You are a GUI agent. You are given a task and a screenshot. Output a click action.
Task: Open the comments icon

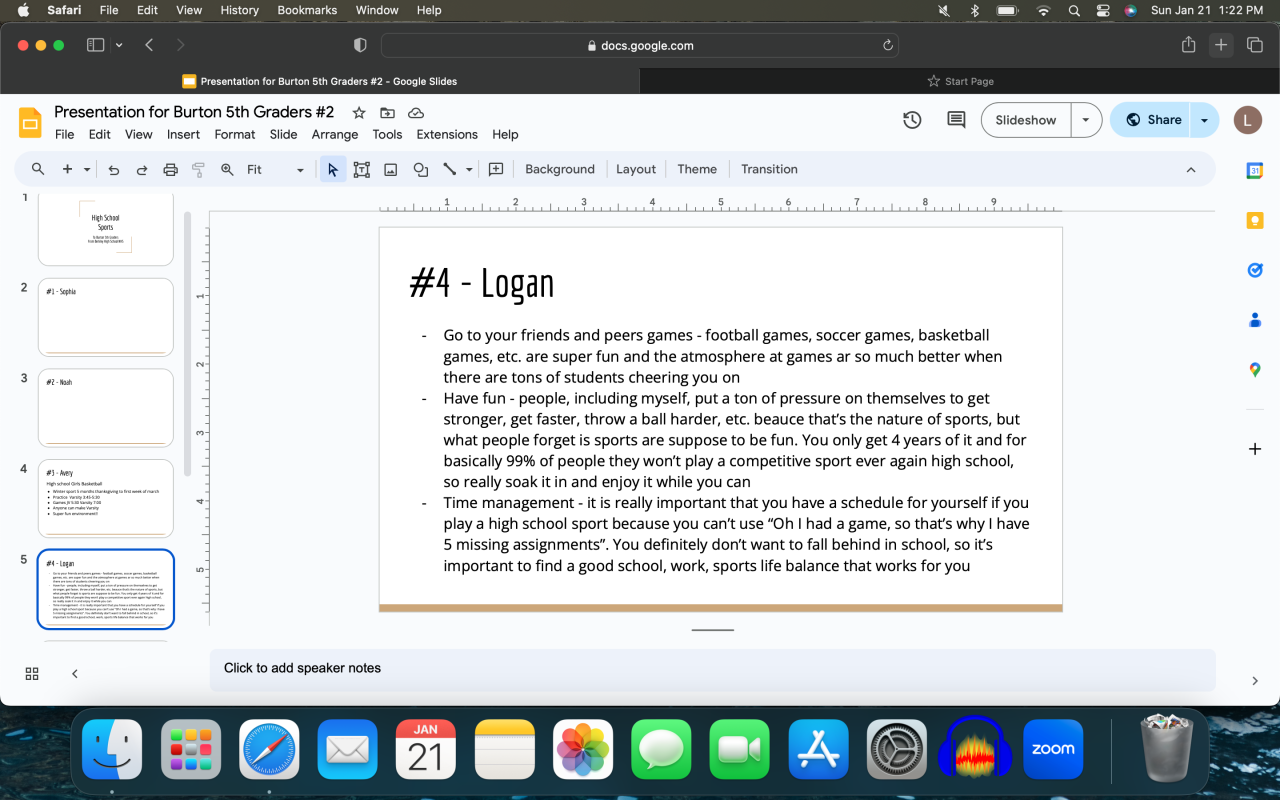[x=956, y=120]
